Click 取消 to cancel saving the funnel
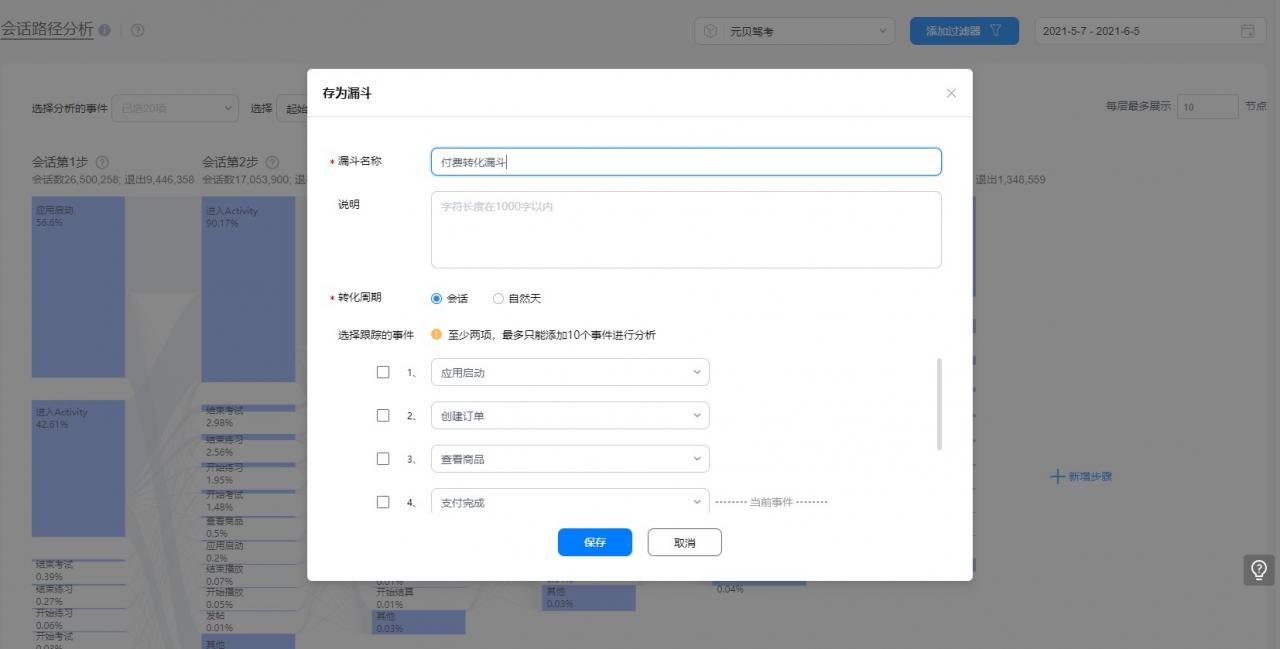 tap(684, 542)
